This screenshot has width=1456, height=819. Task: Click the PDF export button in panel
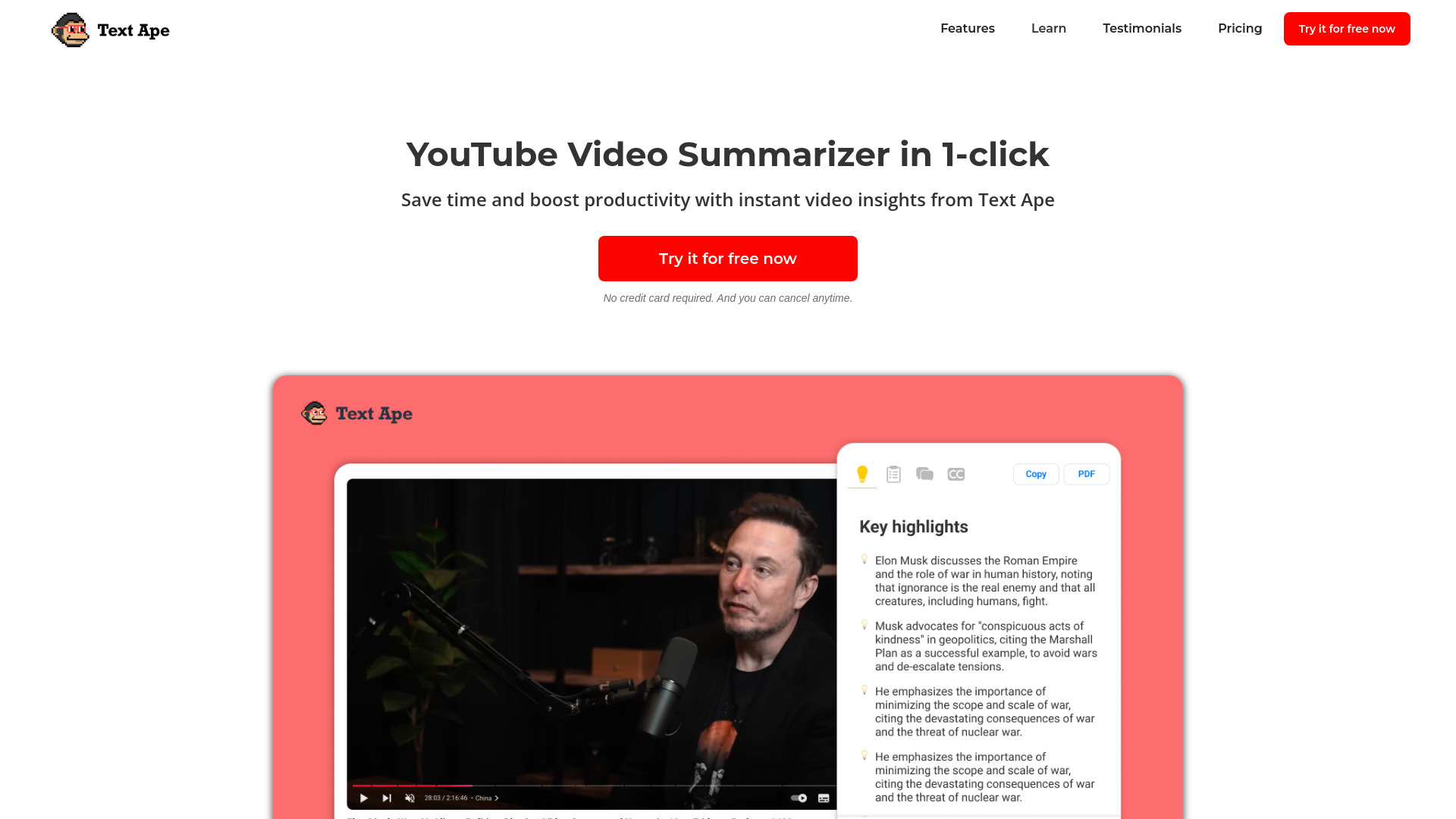pyautogui.click(x=1087, y=474)
